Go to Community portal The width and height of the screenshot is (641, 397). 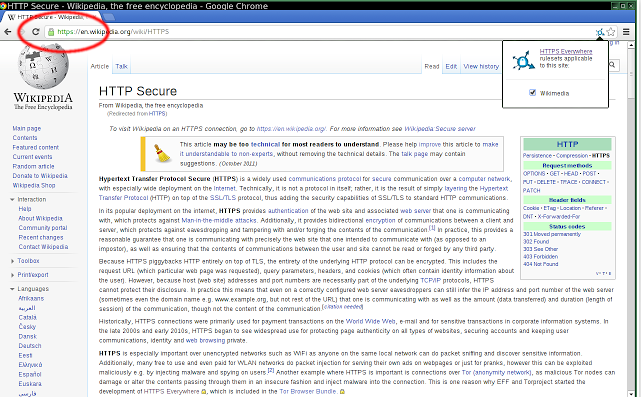coord(43,228)
